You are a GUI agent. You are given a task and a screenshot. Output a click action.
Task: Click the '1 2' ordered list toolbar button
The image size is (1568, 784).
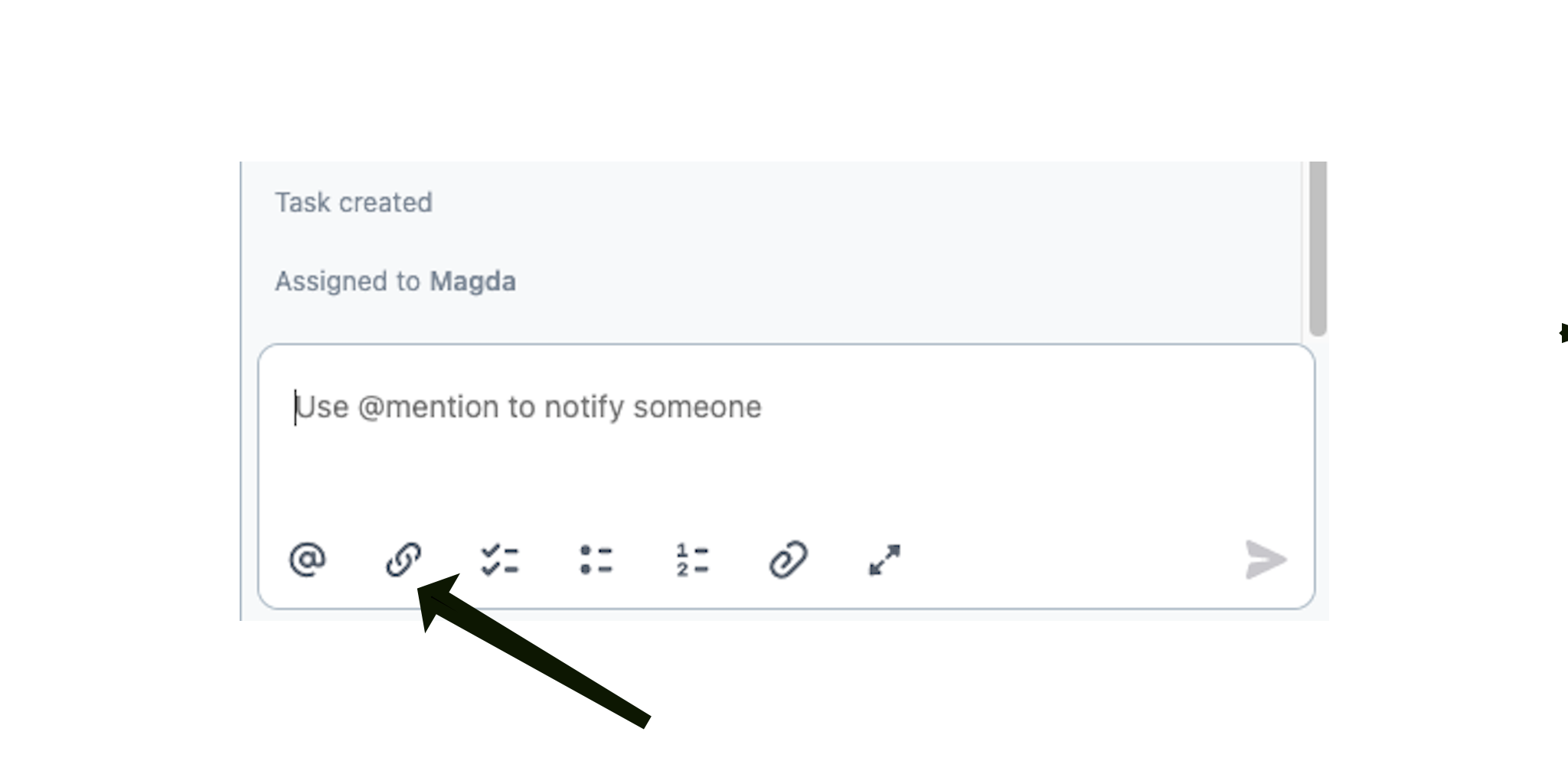(x=692, y=560)
